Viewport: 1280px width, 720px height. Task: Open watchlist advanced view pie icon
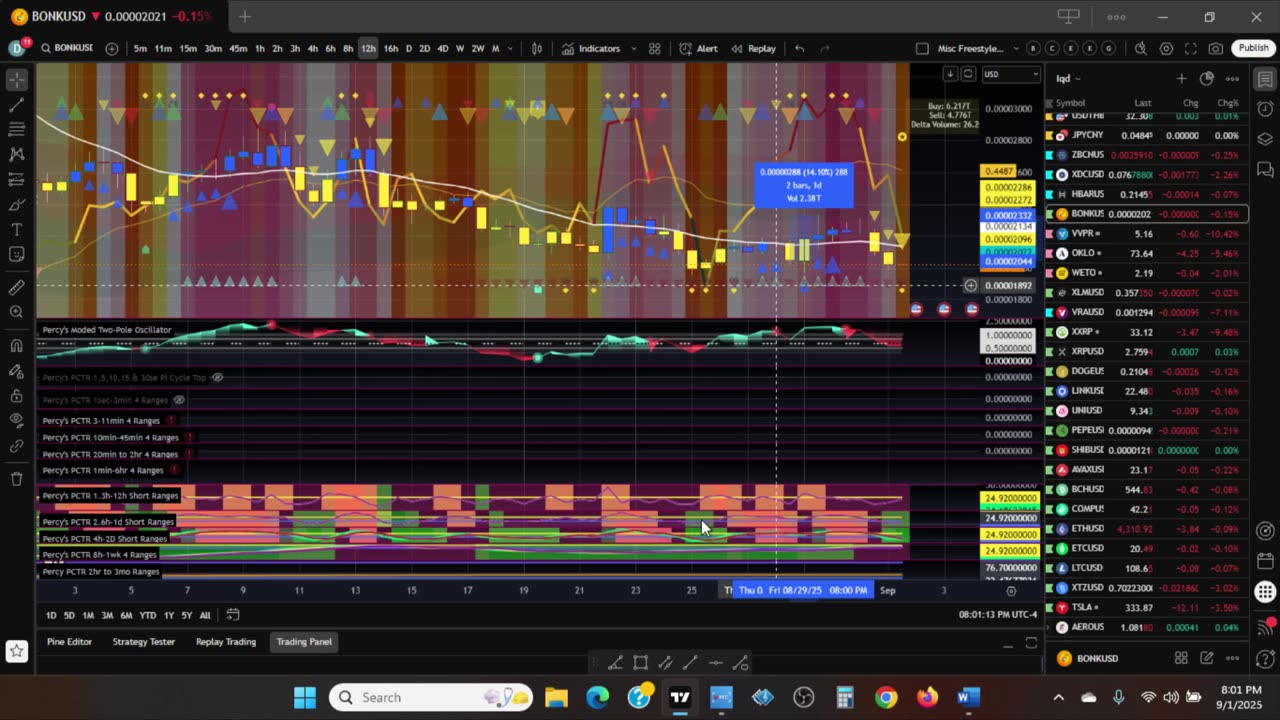tap(1206, 78)
